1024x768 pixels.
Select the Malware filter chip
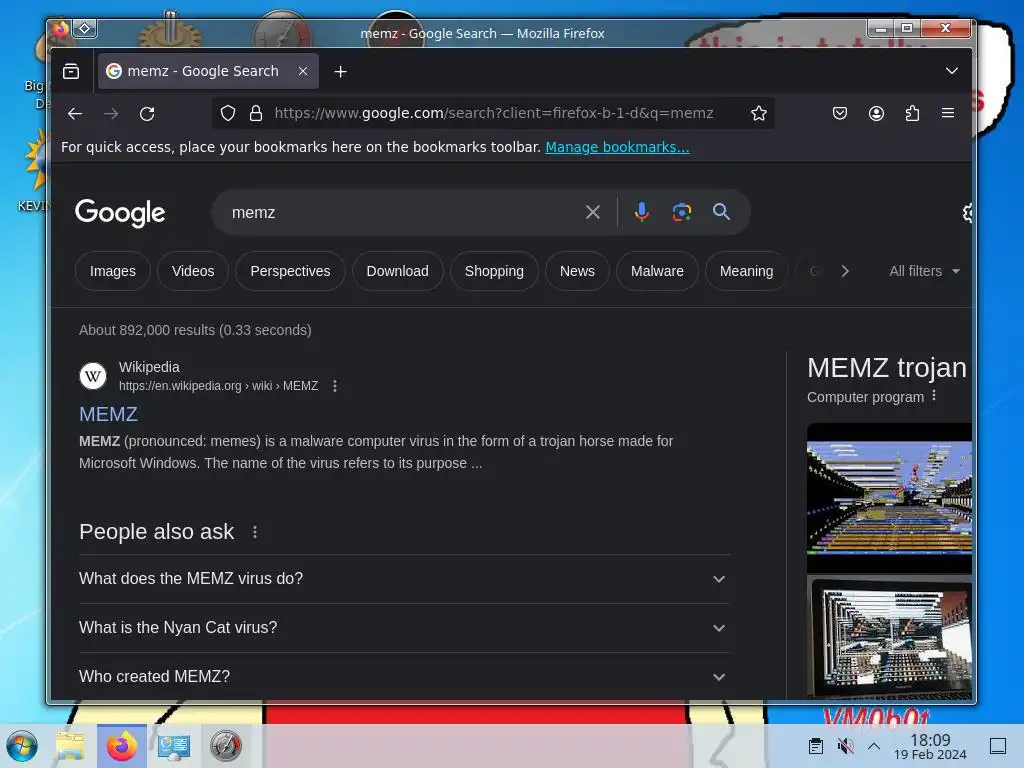[657, 271]
